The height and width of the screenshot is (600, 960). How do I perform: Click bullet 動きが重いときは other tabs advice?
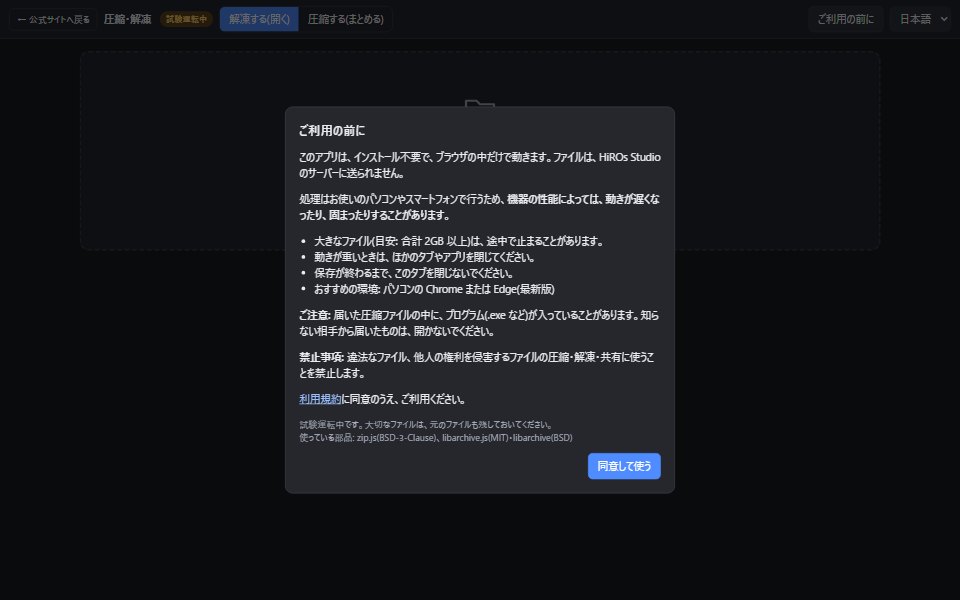point(424,257)
